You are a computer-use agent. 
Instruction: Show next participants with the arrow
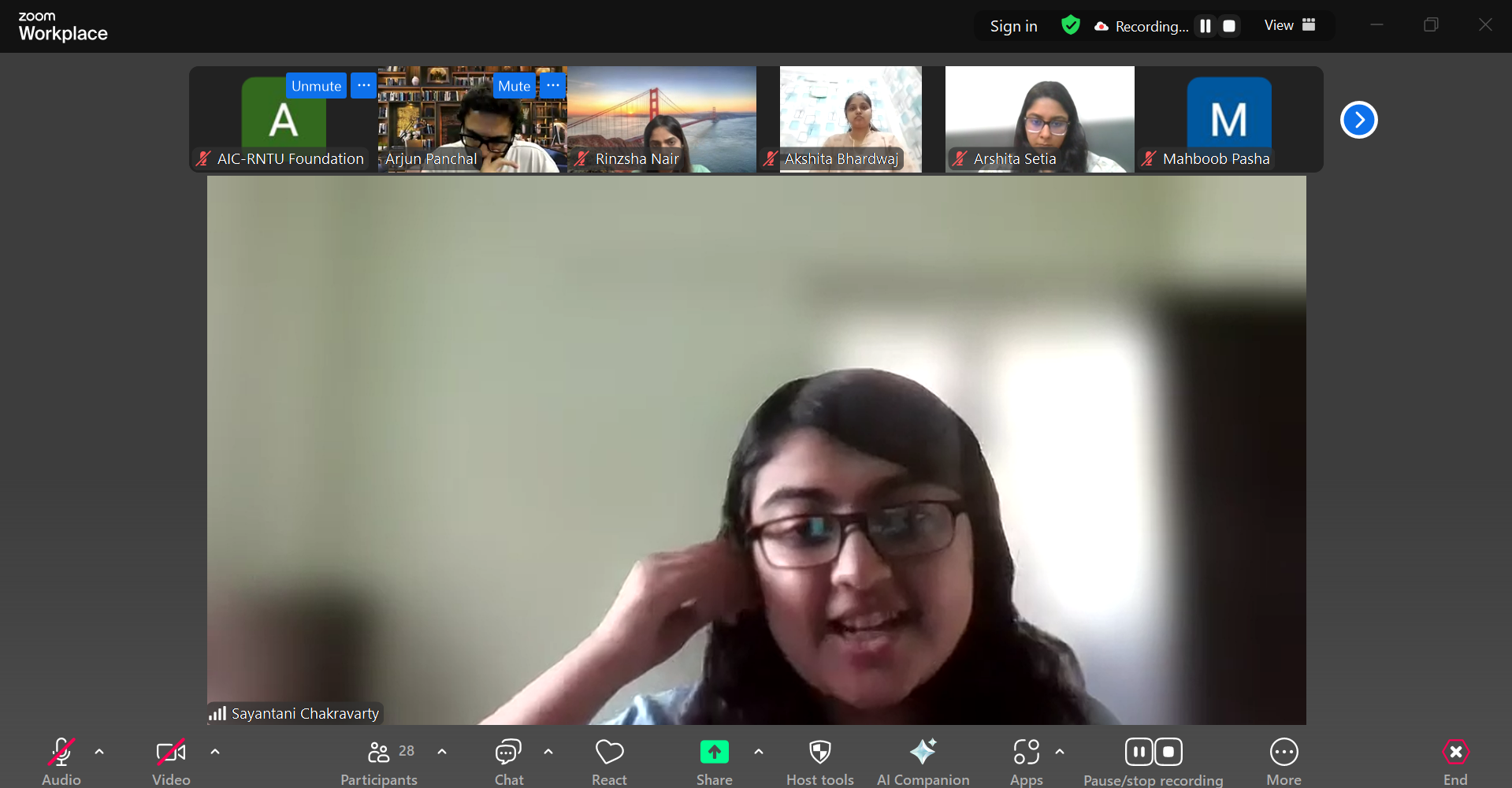1358,120
